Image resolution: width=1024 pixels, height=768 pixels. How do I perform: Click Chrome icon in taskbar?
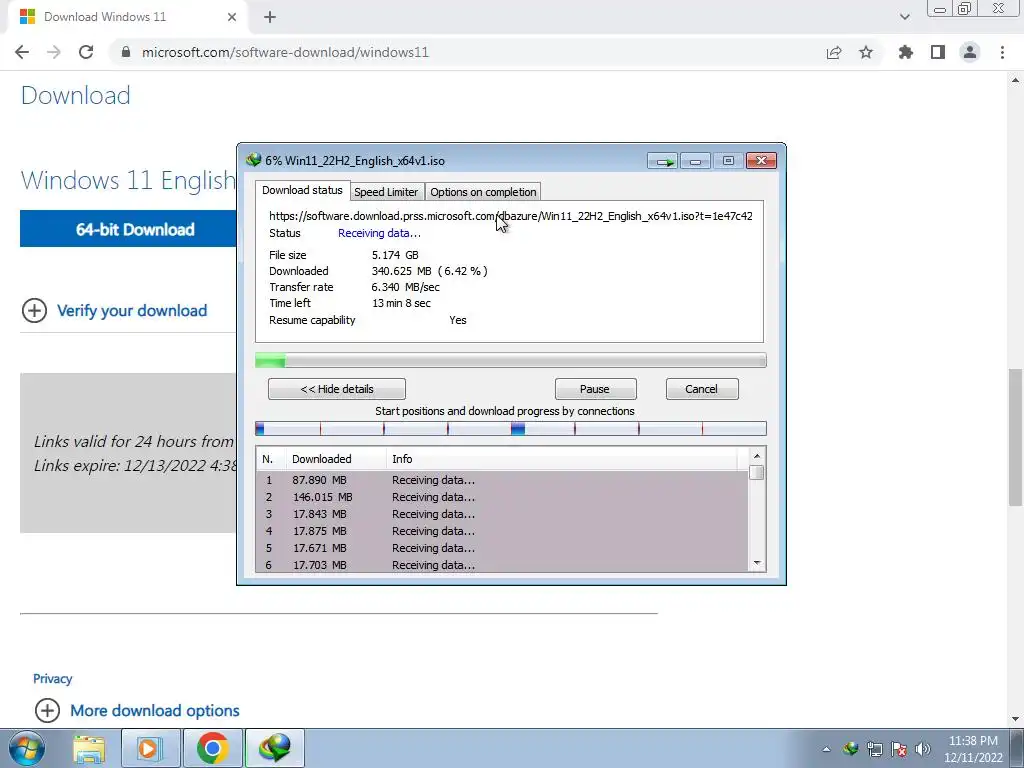coord(212,748)
